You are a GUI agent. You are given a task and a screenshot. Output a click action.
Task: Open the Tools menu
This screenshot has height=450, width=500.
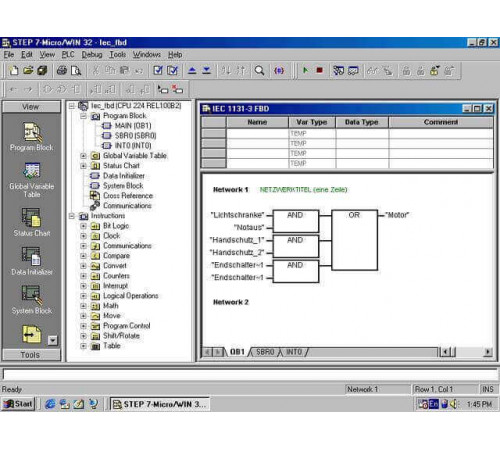(118, 54)
